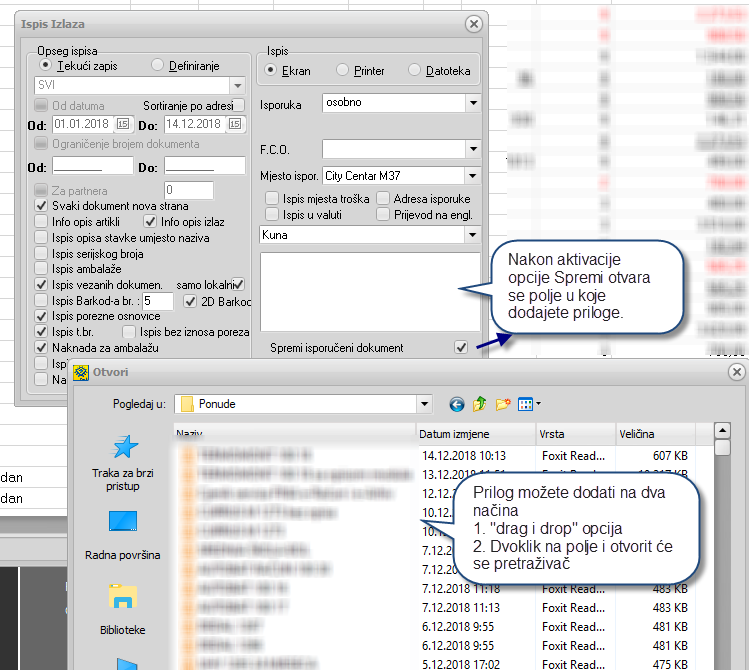Viewport: 749px width, 670px height.
Task: Enable Ispis mjesta troška checkbox
Action: tap(271, 199)
